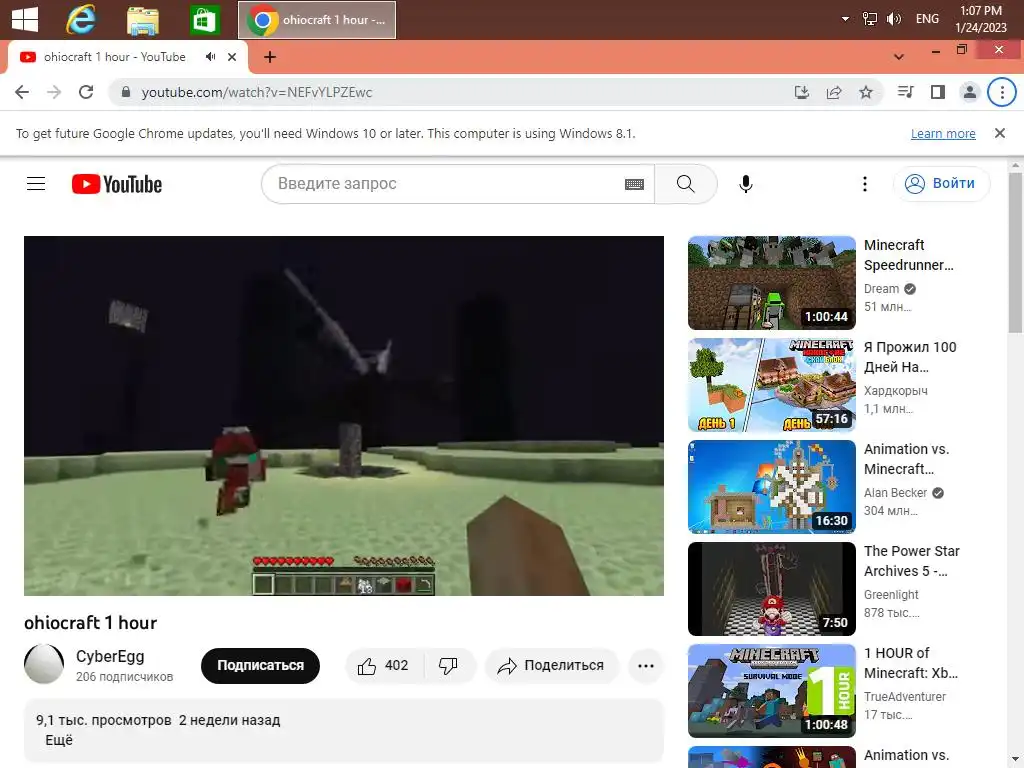
Task: Start voice search with microphone
Action: [746, 184]
